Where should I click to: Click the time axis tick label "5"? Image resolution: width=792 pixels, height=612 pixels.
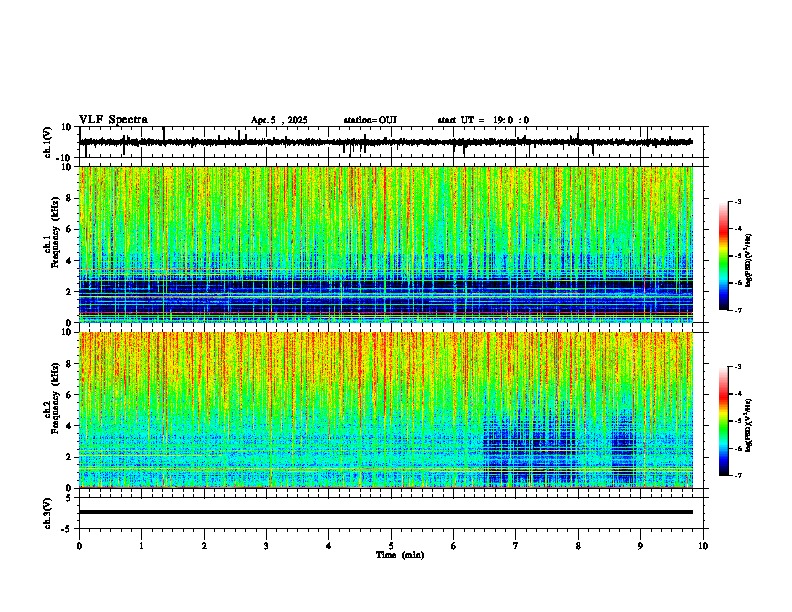391,546
